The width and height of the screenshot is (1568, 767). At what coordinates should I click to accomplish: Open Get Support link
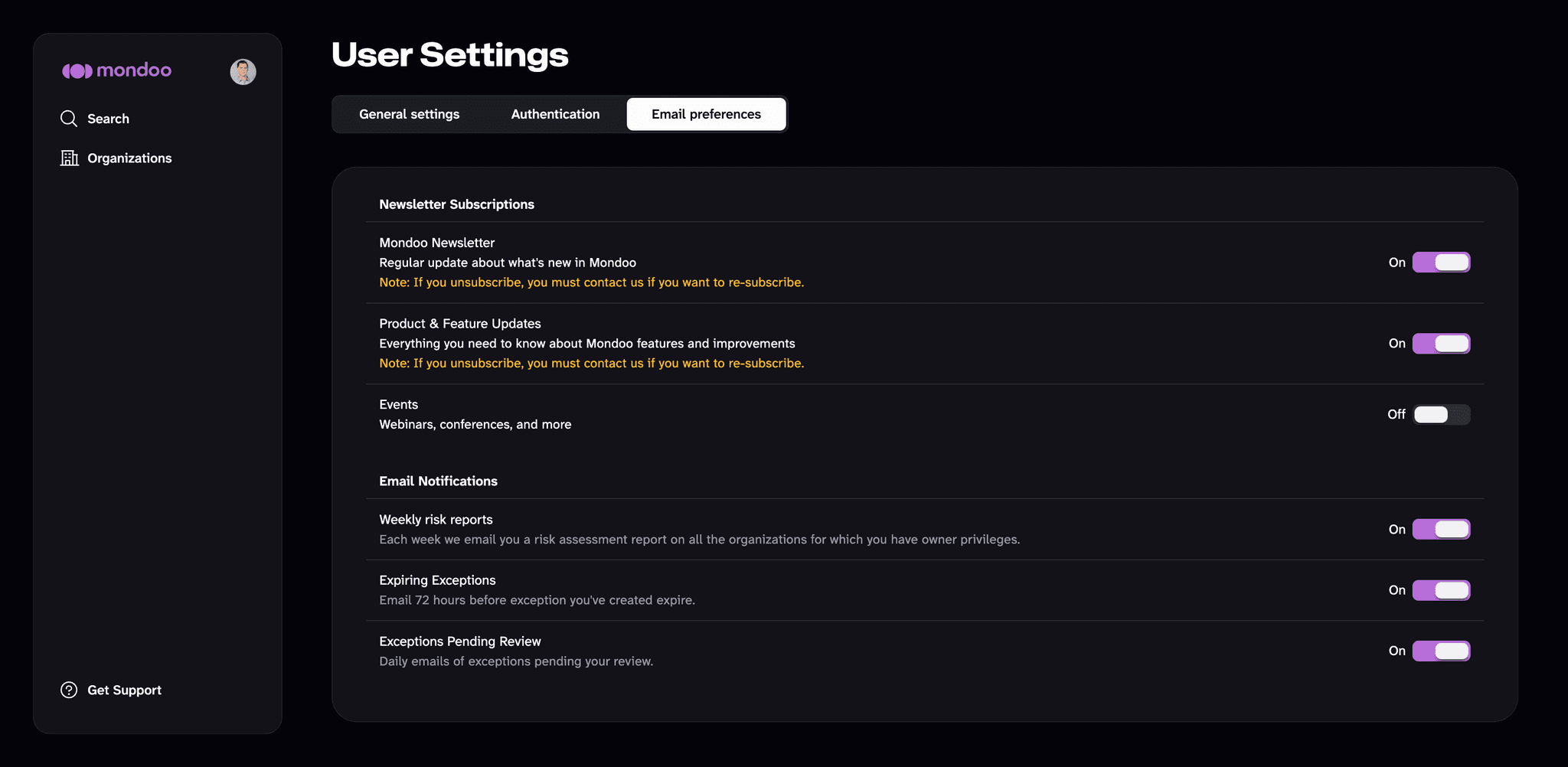coord(124,690)
